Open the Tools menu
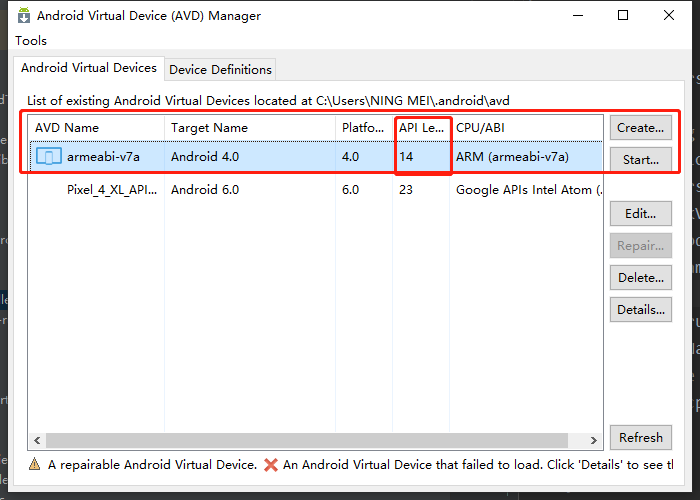 [31, 41]
